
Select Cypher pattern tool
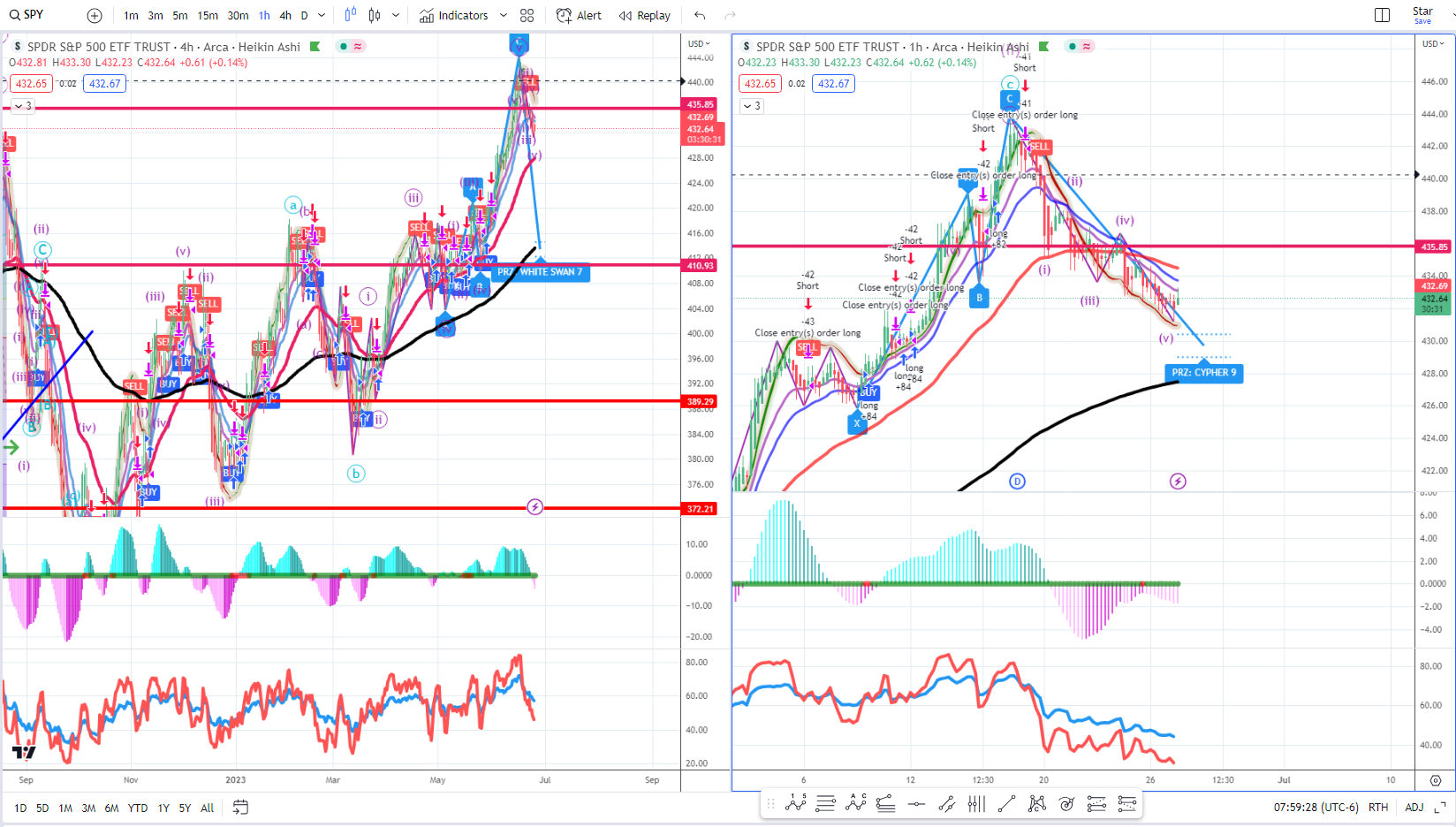click(x=1036, y=803)
